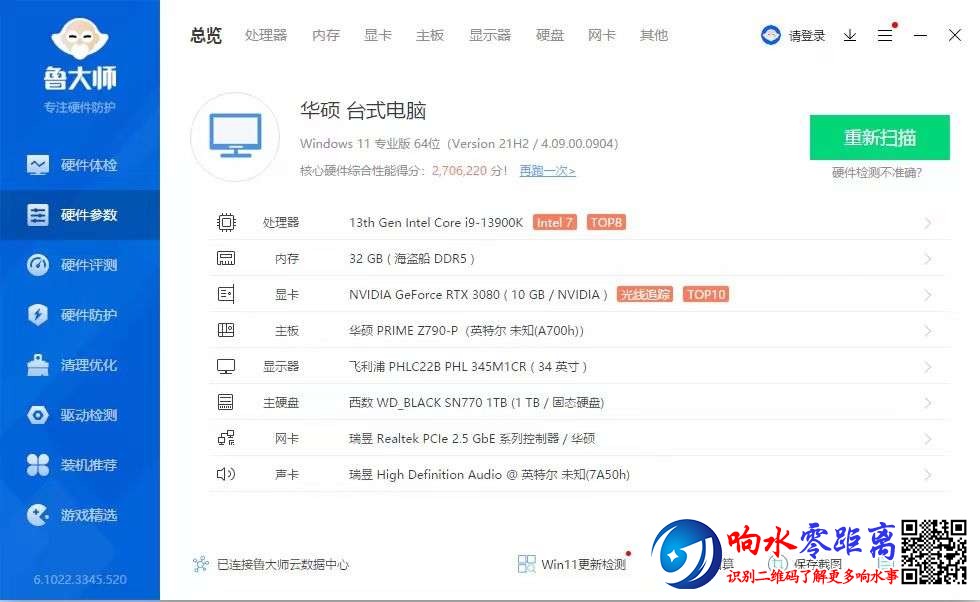Viewport: 980px width, 602px height.
Task: Click the login avatar icon
Action: 771,35
